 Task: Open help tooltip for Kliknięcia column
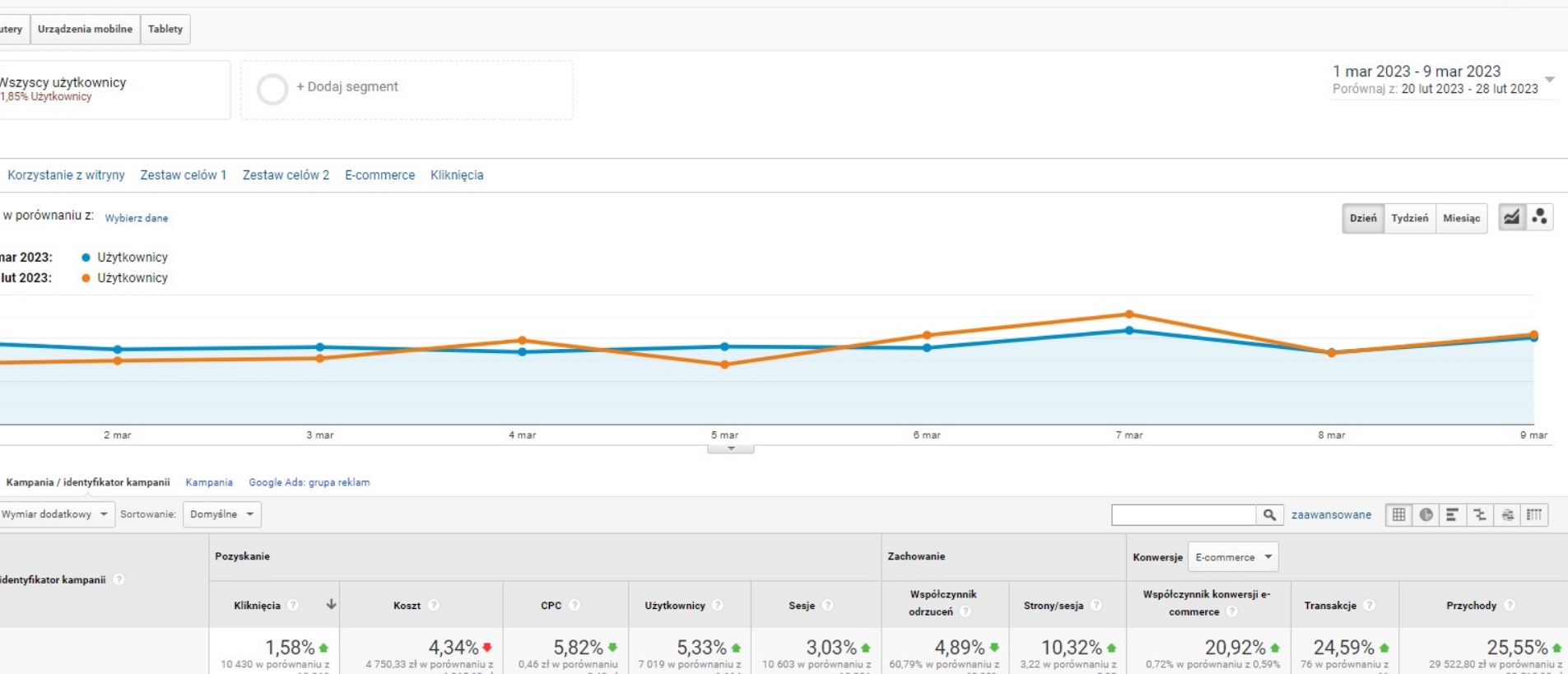click(293, 606)
